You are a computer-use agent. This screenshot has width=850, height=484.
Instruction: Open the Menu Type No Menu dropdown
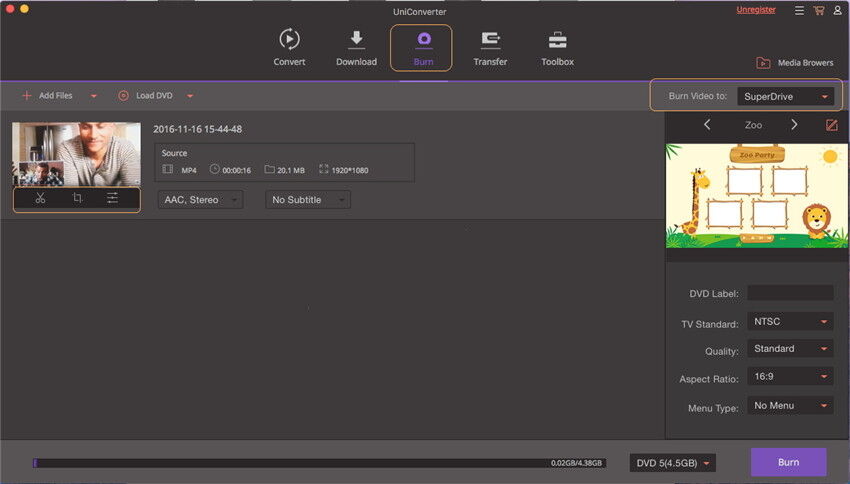(790, 405)
